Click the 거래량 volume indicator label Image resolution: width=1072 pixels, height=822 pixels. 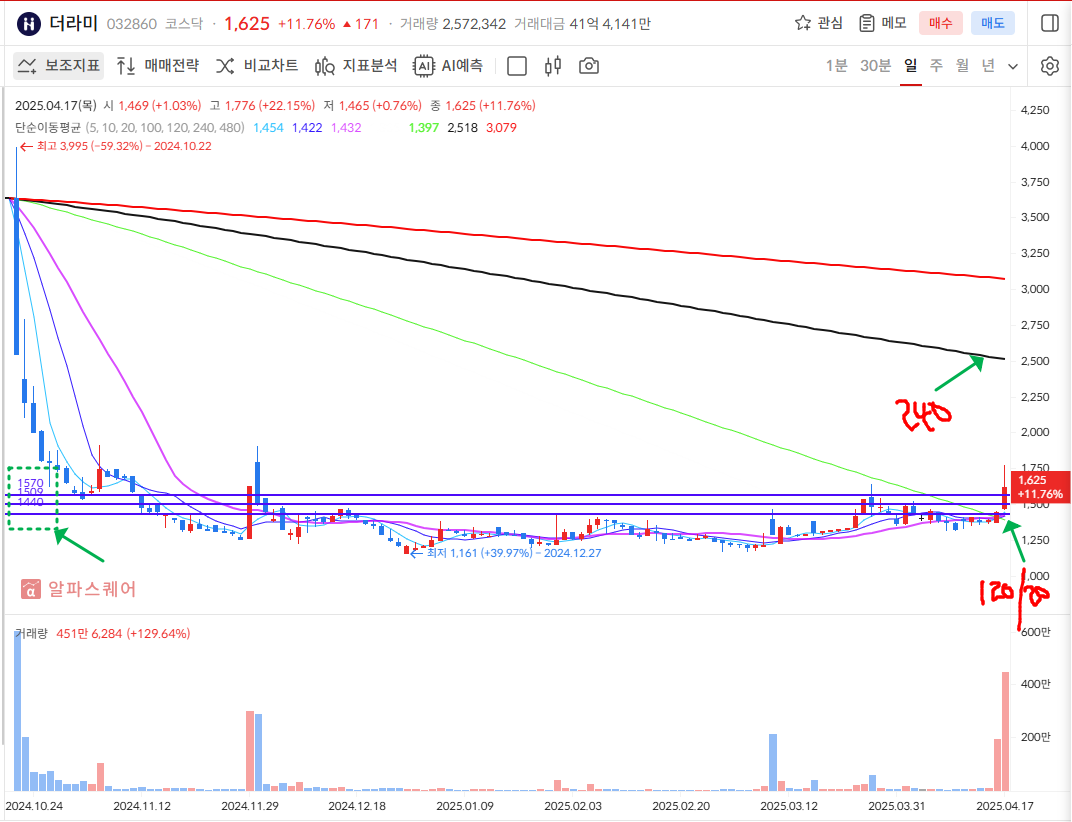31,633
